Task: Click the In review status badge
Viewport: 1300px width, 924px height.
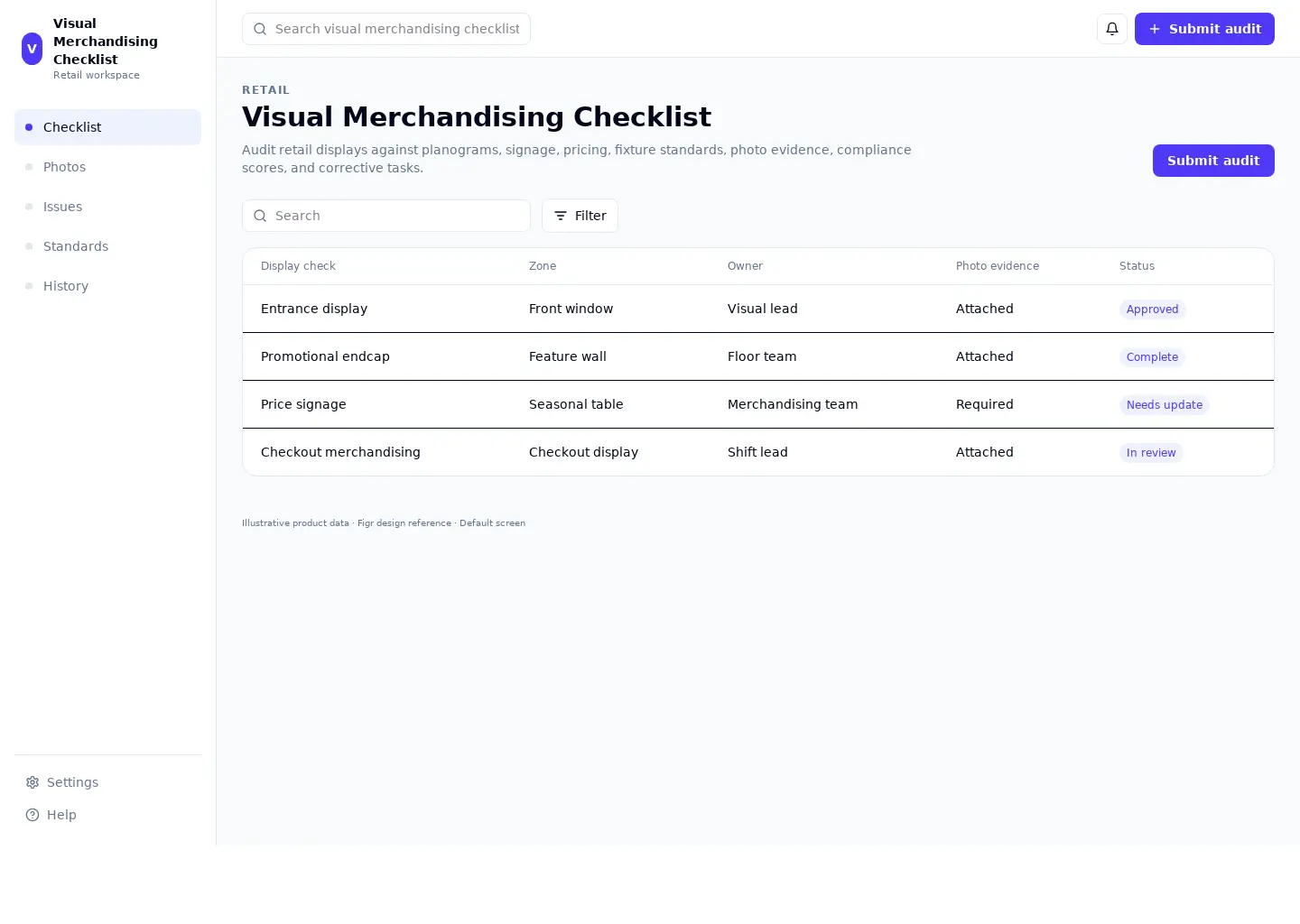Action: (1151, 453)
